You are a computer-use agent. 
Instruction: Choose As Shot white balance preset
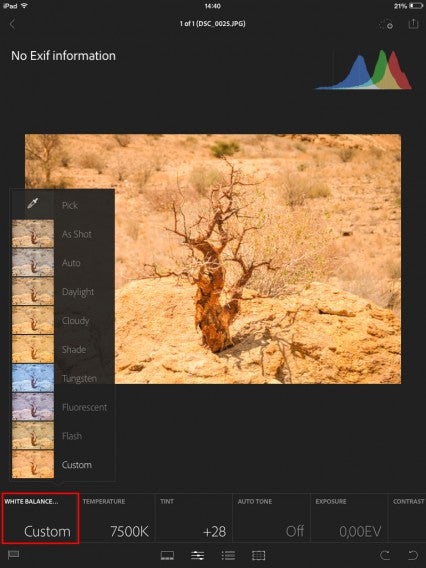(x=63, y=234)
